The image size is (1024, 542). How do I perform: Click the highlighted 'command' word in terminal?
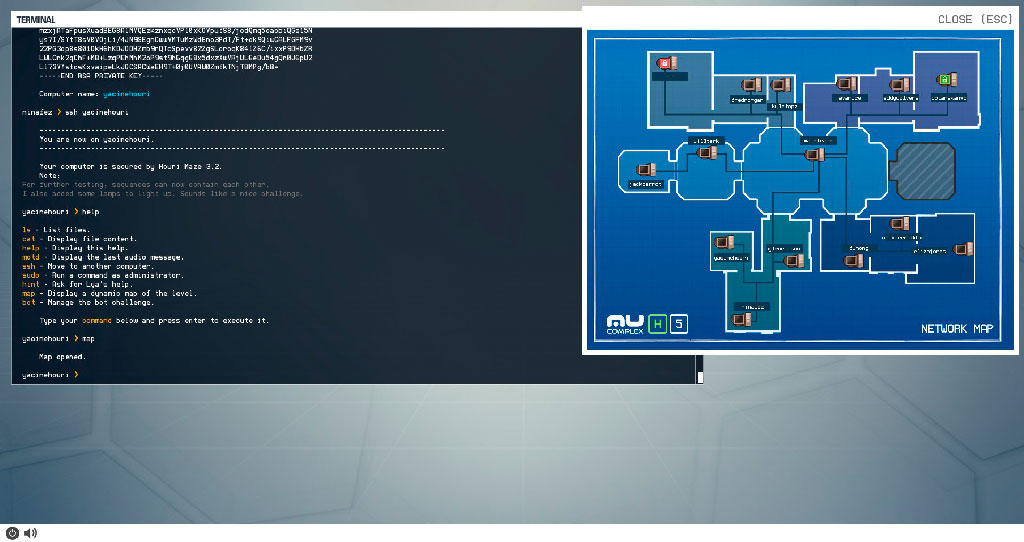point(97,321)
